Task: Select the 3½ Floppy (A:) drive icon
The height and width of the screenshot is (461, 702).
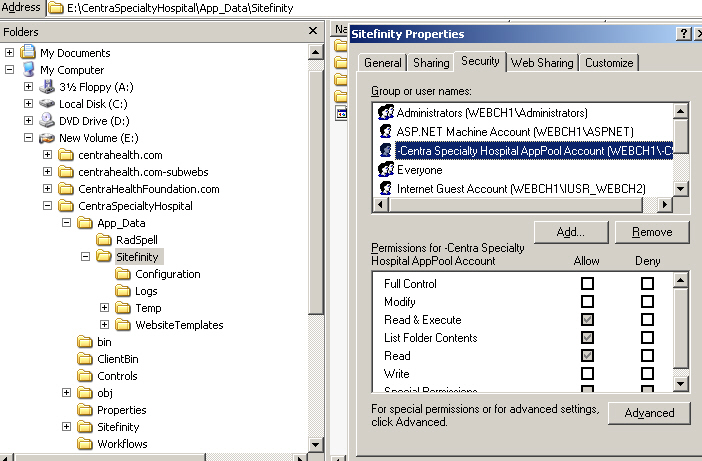Action: [x=47, y=86]
